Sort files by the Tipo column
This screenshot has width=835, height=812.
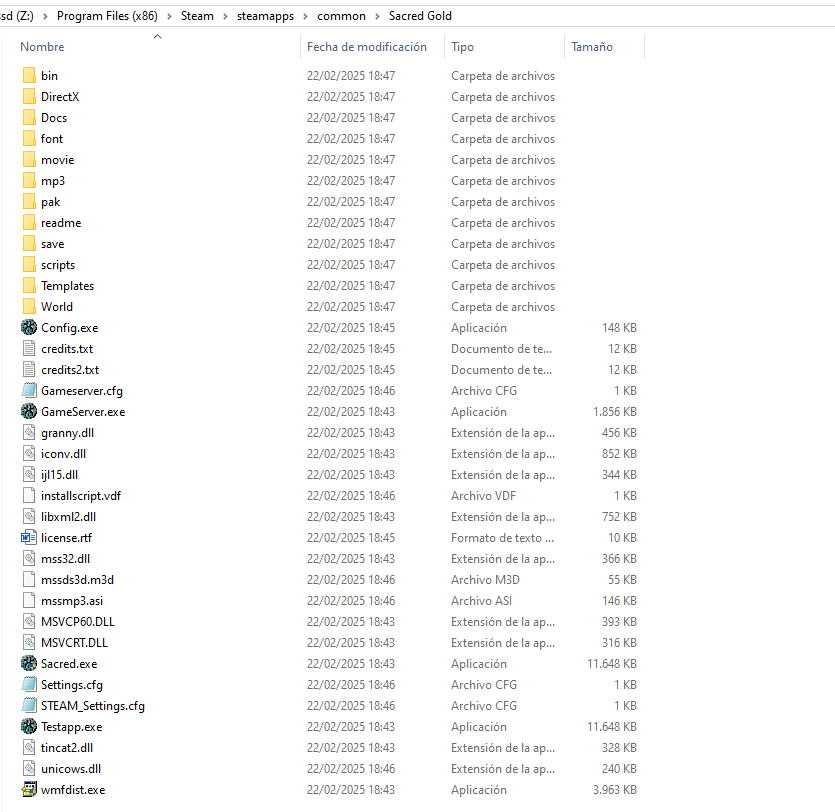tap(462, 47)
